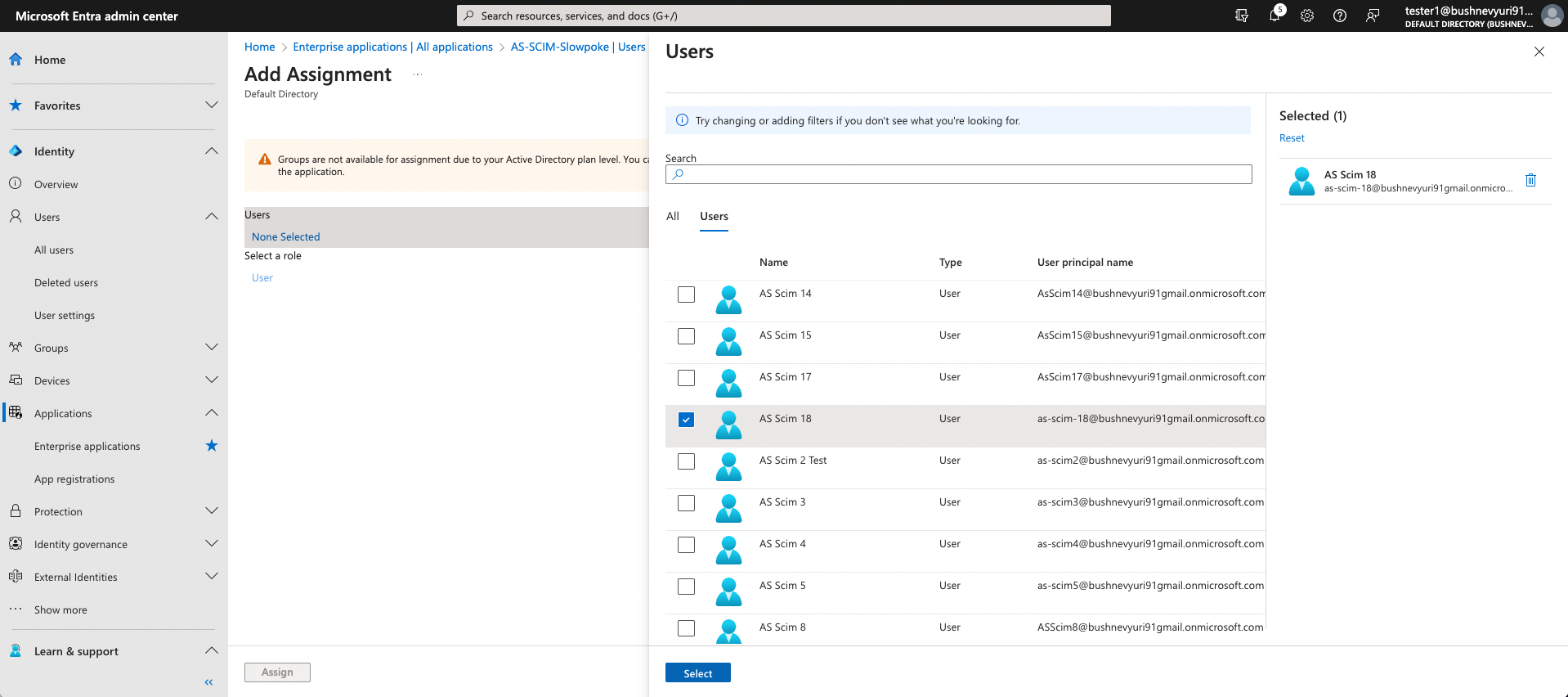Check the AS Scim 17 checkbox

[687, 378]
